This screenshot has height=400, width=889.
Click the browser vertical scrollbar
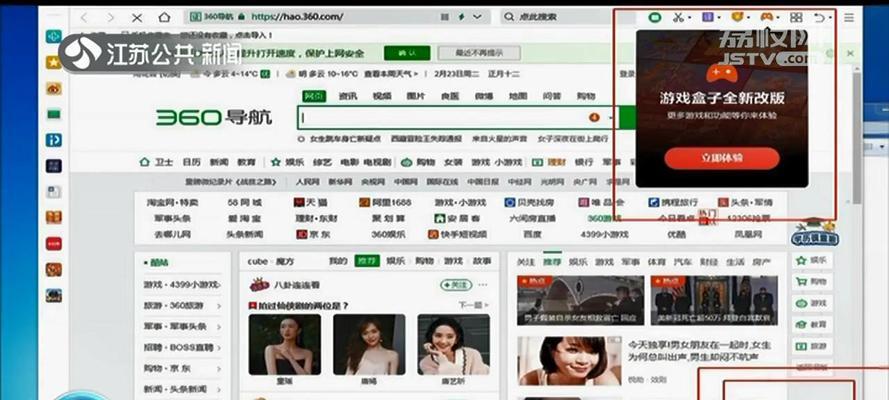pyautogui.click(x=857, y=136)
